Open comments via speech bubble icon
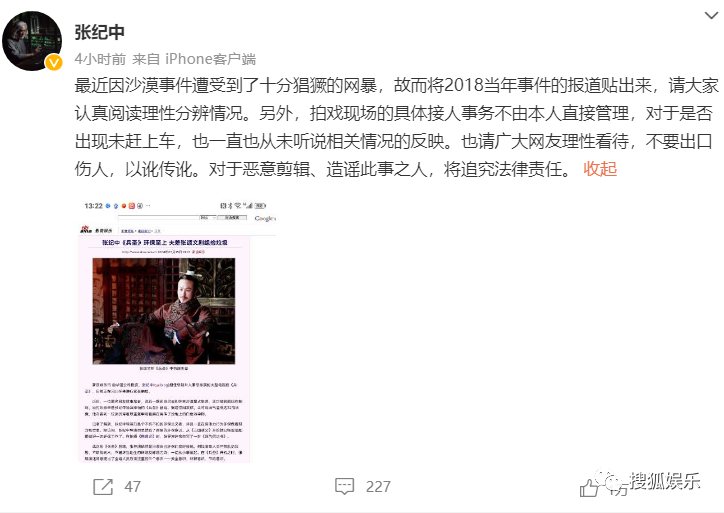Viewport: 724px width, 513px height. pos(344,487)
